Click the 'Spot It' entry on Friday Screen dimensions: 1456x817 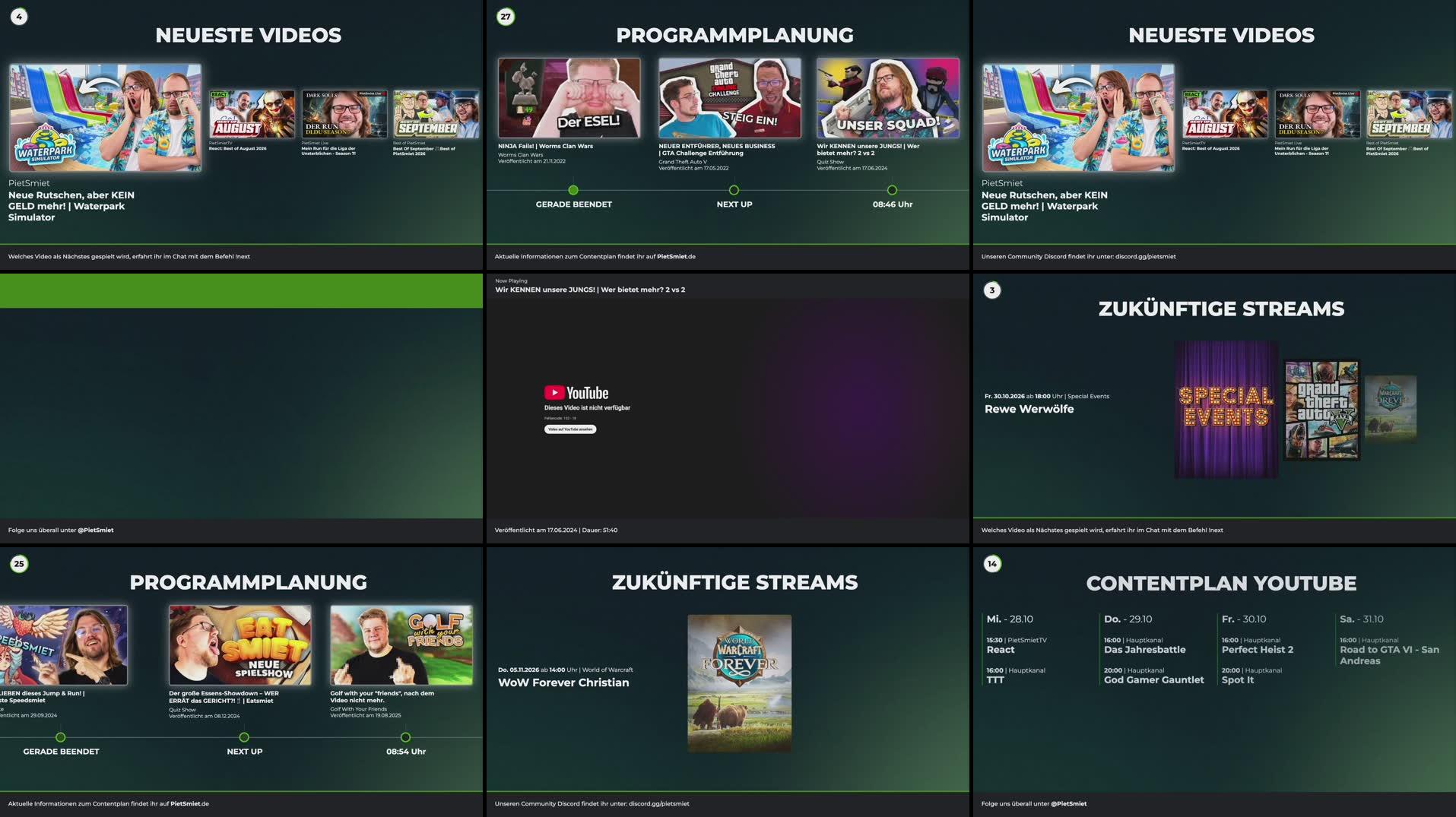(1237, 680)
